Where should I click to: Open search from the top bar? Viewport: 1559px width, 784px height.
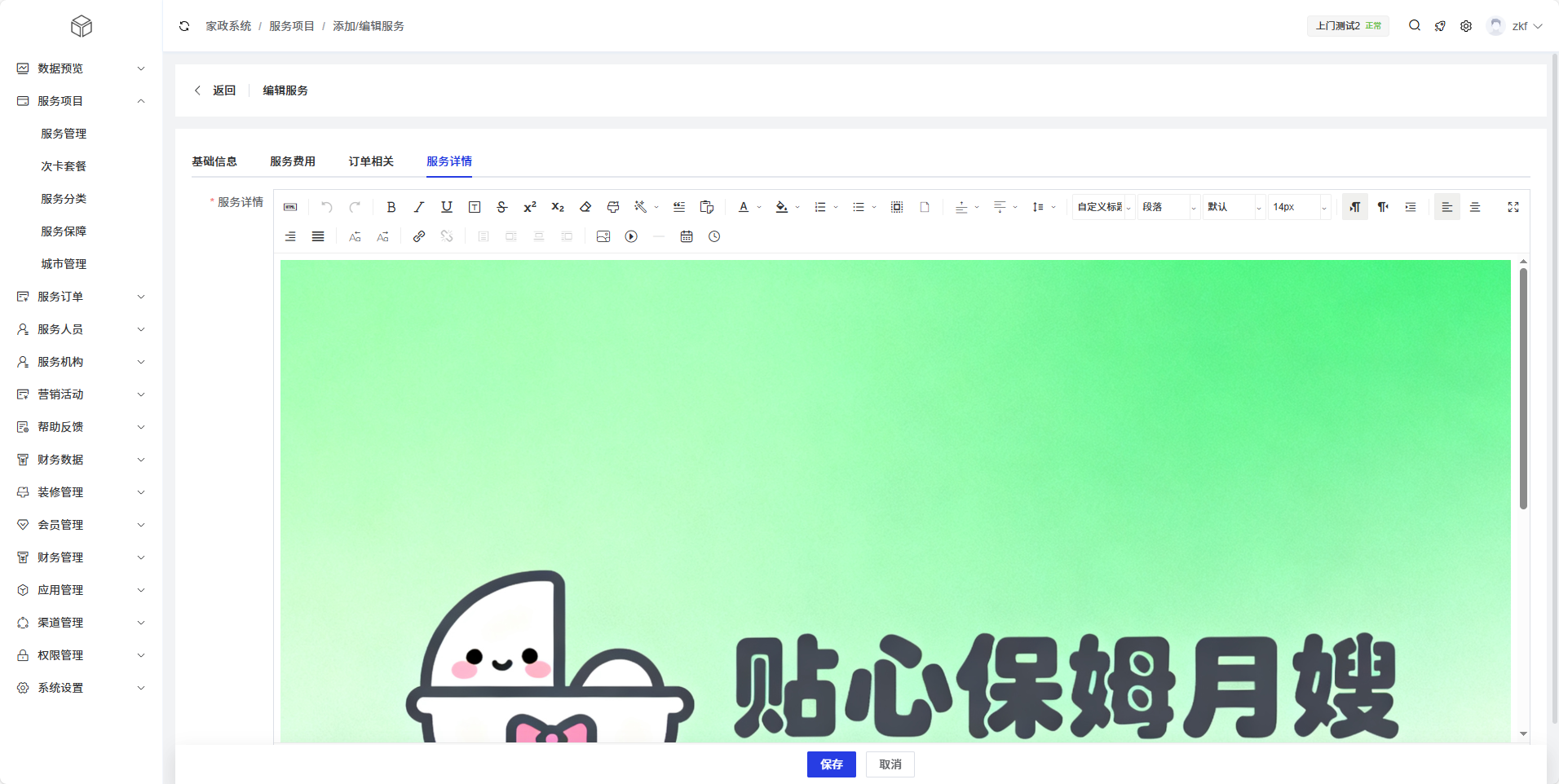[1415, 25]
